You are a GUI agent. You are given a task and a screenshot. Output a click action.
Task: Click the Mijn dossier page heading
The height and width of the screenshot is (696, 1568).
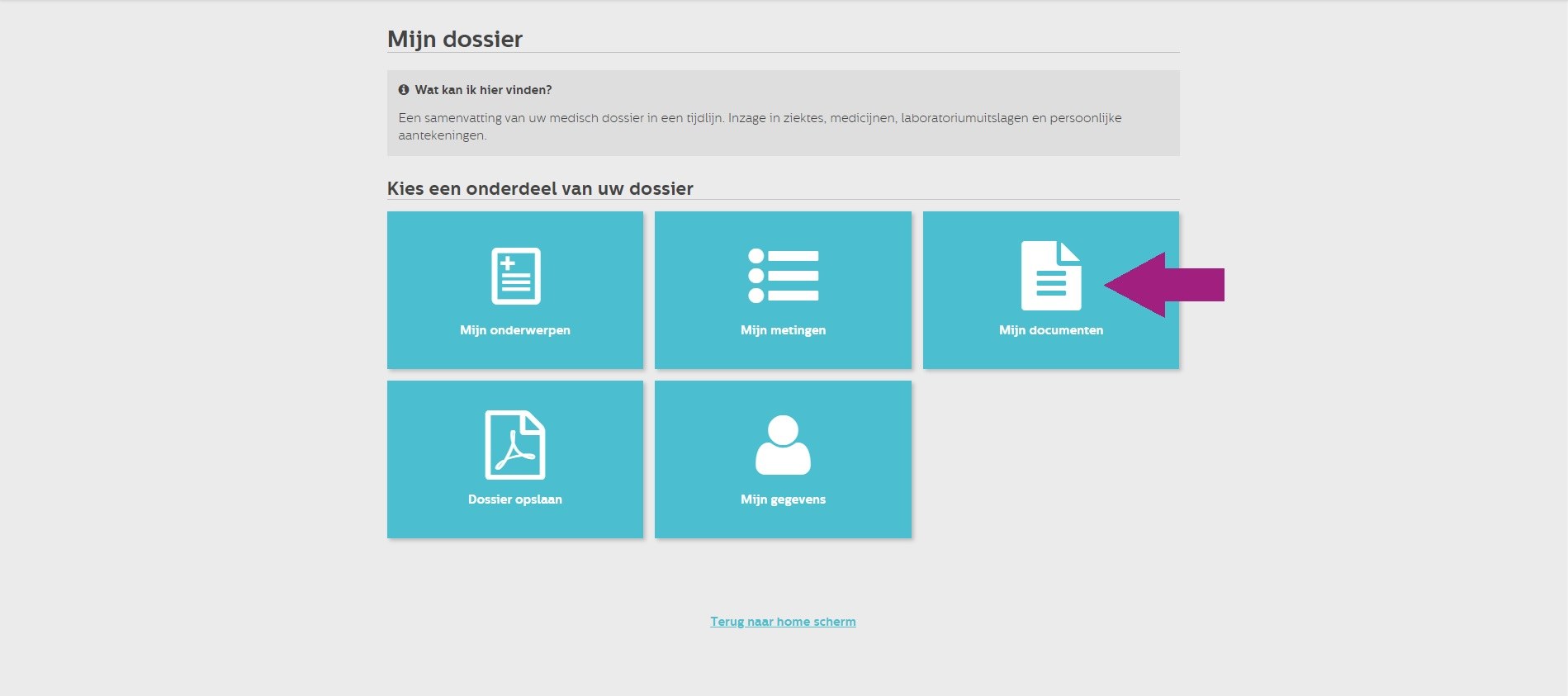coord(455,40)
